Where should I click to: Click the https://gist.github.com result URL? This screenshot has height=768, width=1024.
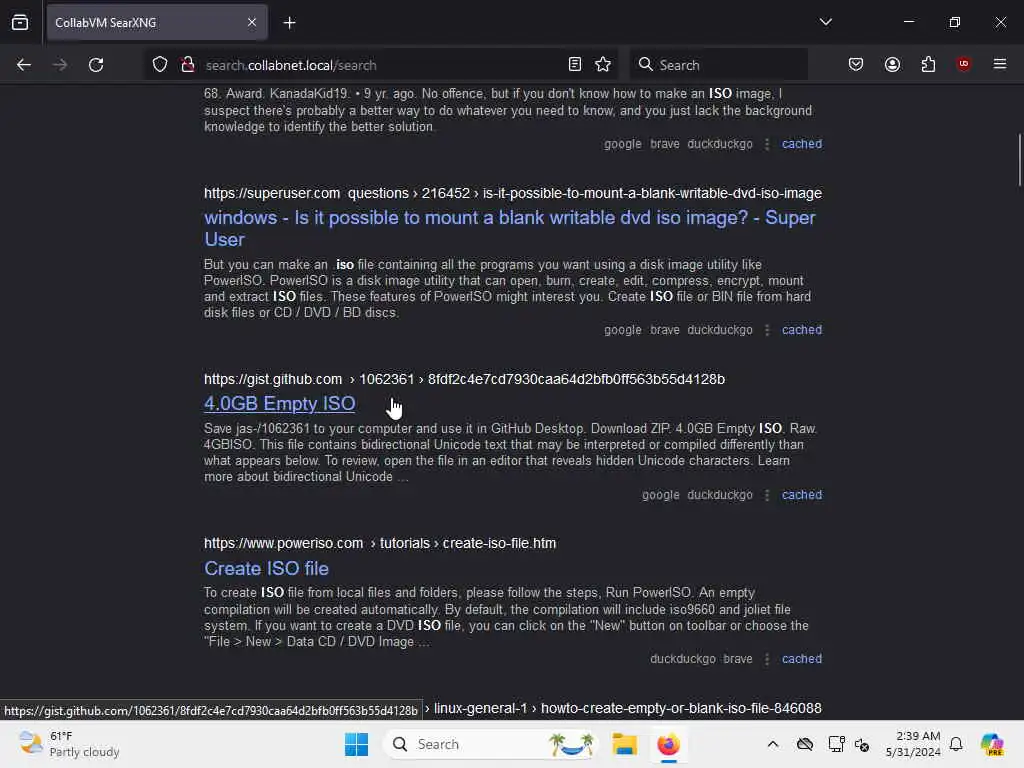click(464, 379)
